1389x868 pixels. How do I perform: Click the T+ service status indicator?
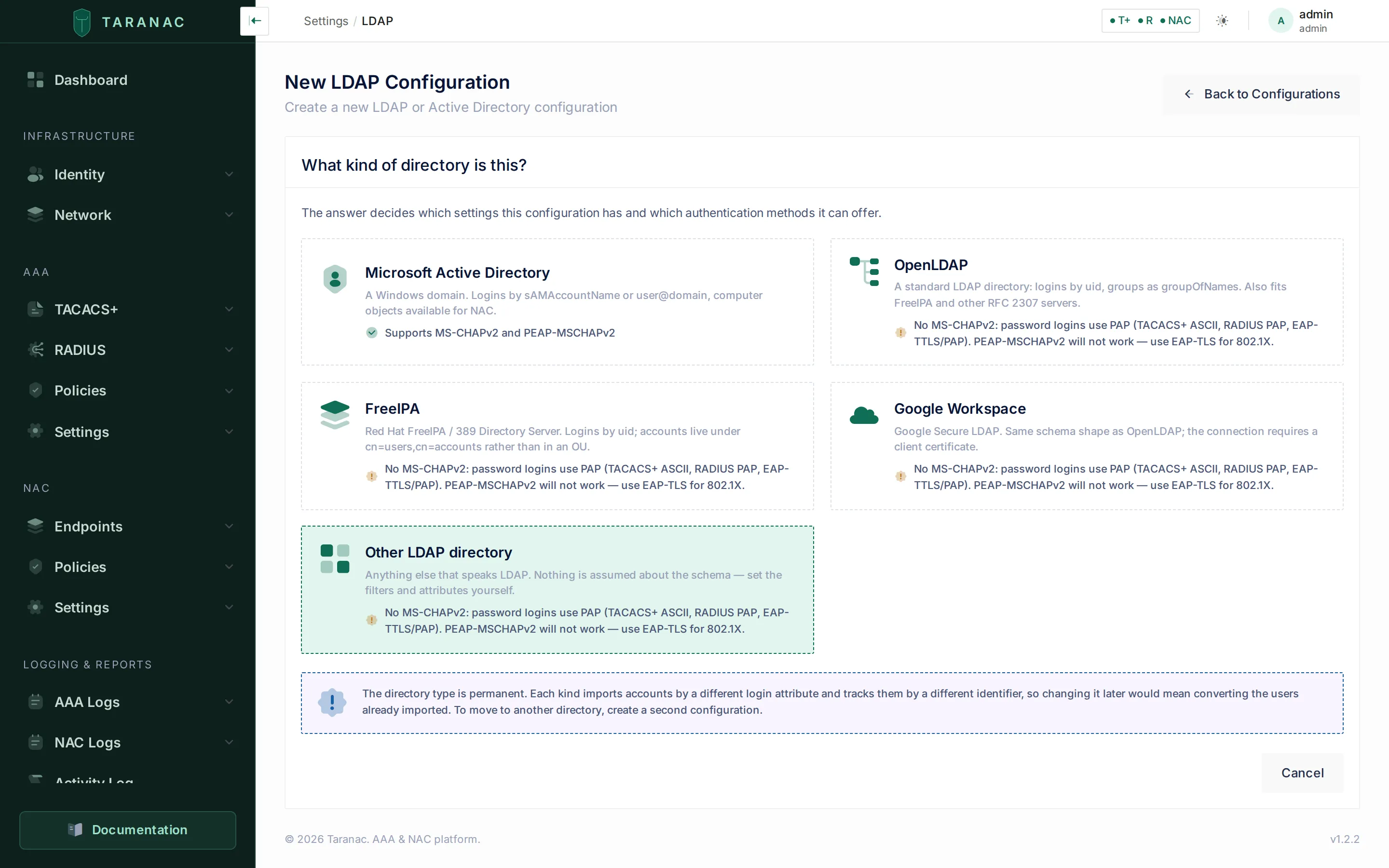[1120, 21]
